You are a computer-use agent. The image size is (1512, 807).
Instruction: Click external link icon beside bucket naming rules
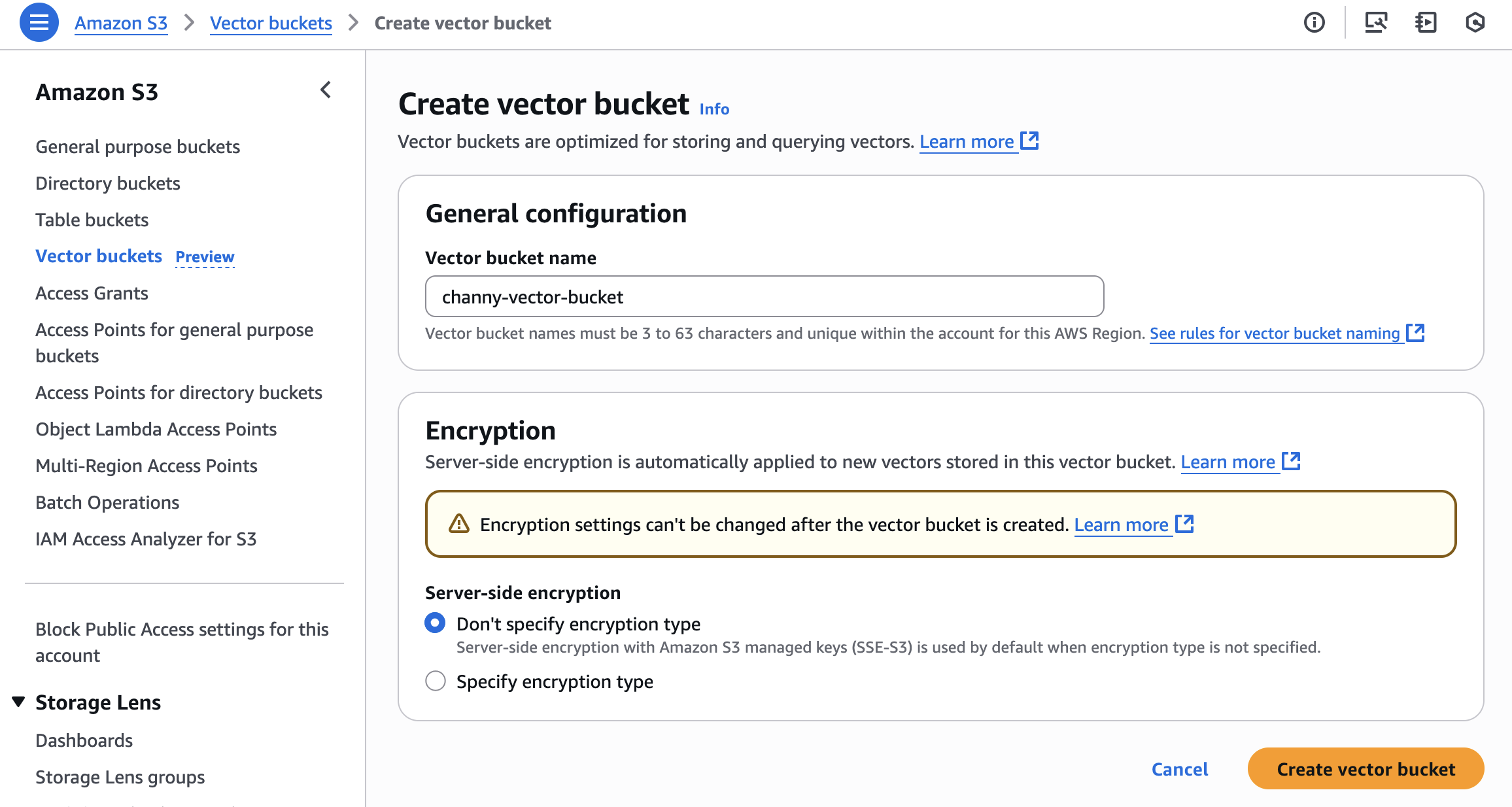1416,333
